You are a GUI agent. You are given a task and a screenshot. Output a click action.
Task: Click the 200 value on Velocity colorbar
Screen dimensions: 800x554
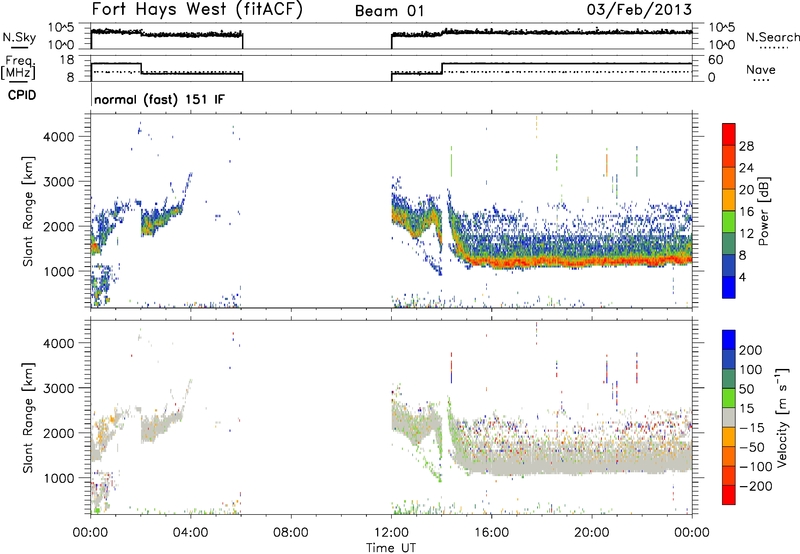pos(751,350)
